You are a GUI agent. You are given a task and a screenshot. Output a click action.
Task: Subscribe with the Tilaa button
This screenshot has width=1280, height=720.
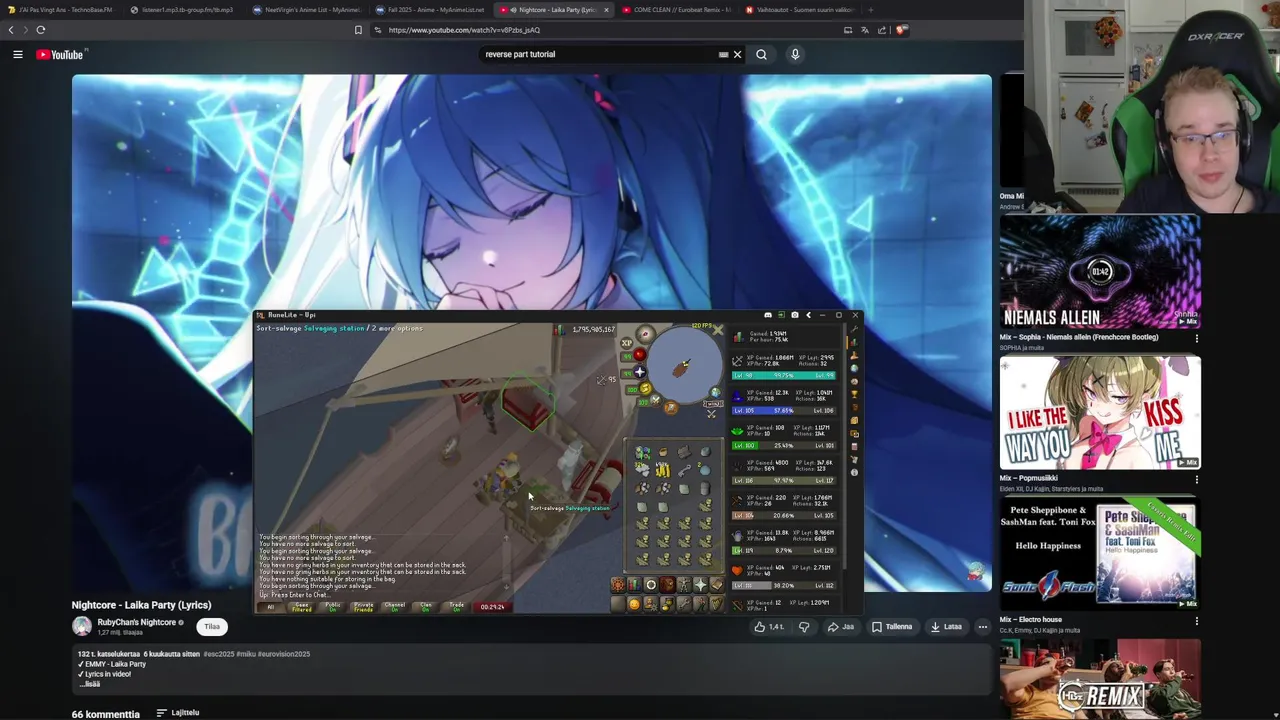click(x=212, y=627)
